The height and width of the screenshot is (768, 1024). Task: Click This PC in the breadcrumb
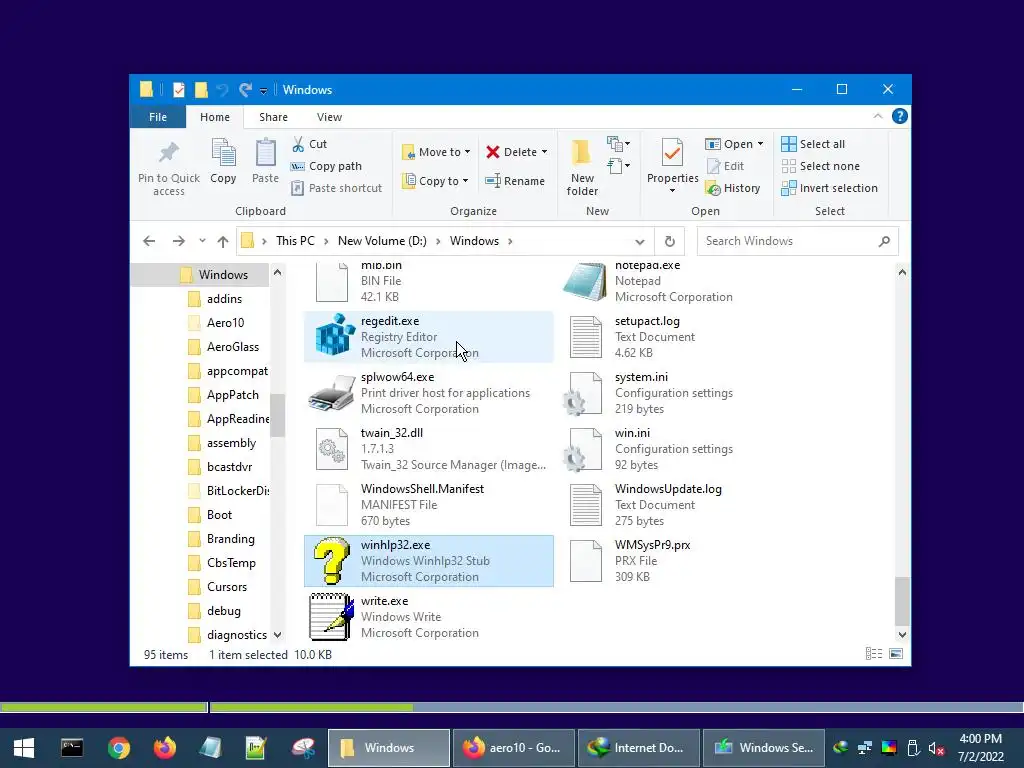[295, 241]
